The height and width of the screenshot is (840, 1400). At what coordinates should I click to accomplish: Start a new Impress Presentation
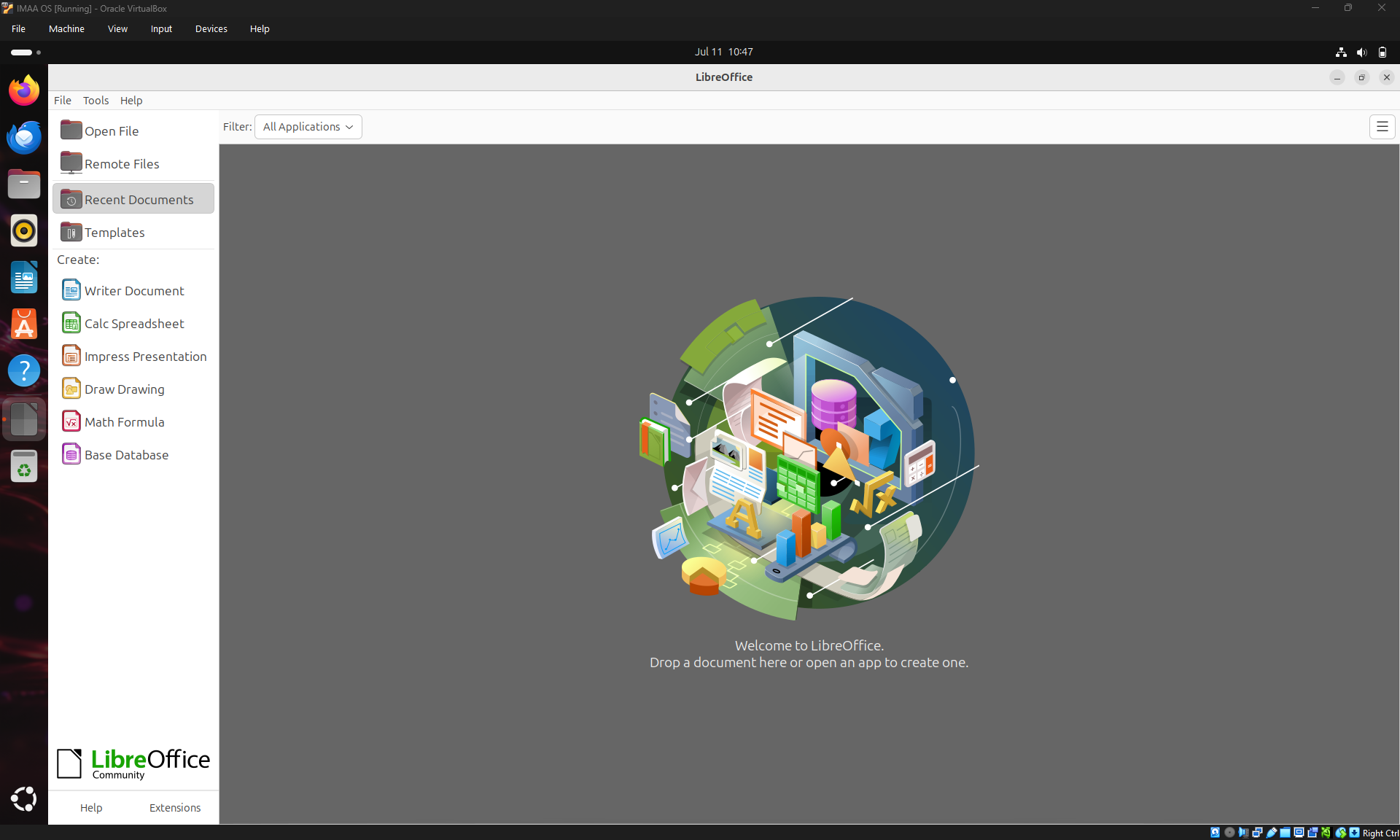click(133, 356)
